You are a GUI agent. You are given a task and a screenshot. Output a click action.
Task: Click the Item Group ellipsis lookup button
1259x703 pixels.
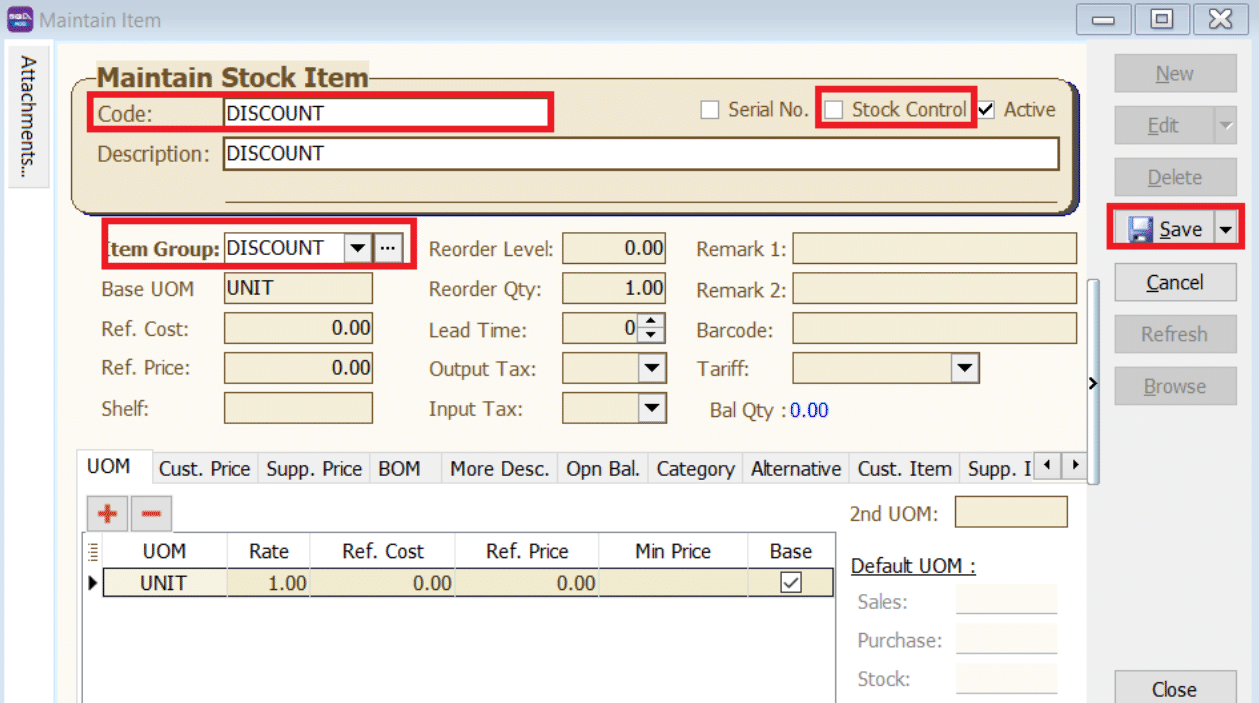pos(387,248)
